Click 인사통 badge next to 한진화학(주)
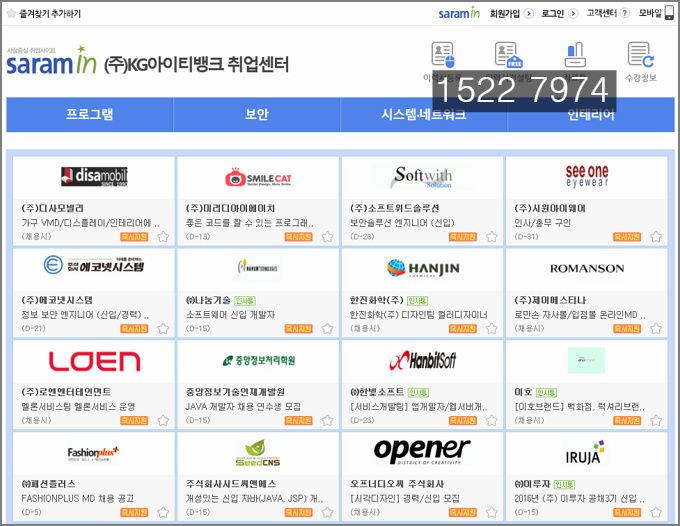680x526 pixels. tap(418, 301)
